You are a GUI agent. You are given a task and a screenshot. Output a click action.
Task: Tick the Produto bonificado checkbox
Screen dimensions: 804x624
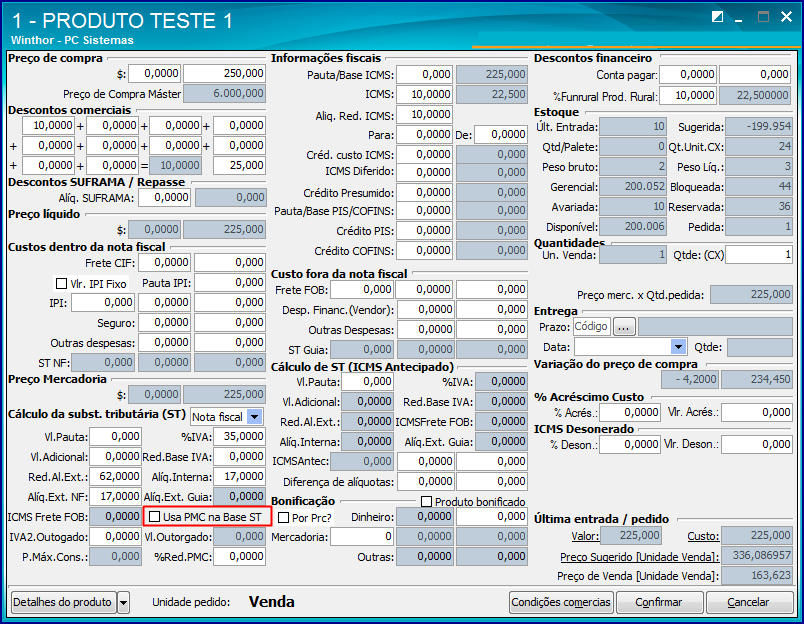(426, 501)
